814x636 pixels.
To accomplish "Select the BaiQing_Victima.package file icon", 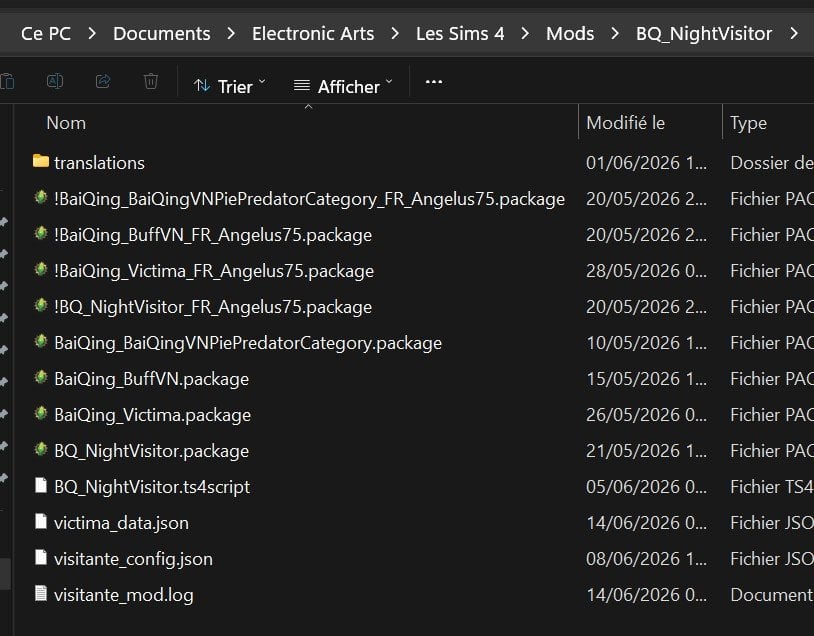I will point(40,414).
